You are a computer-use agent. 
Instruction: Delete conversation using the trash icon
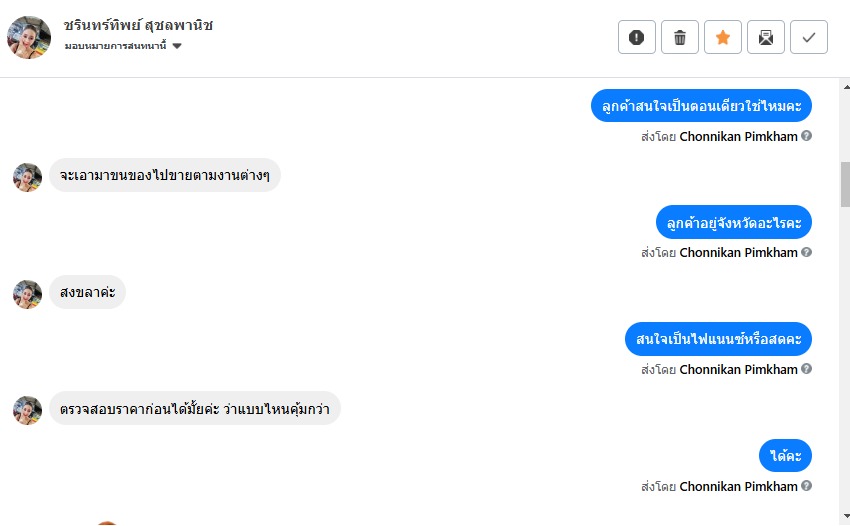[x=680, y=38]
